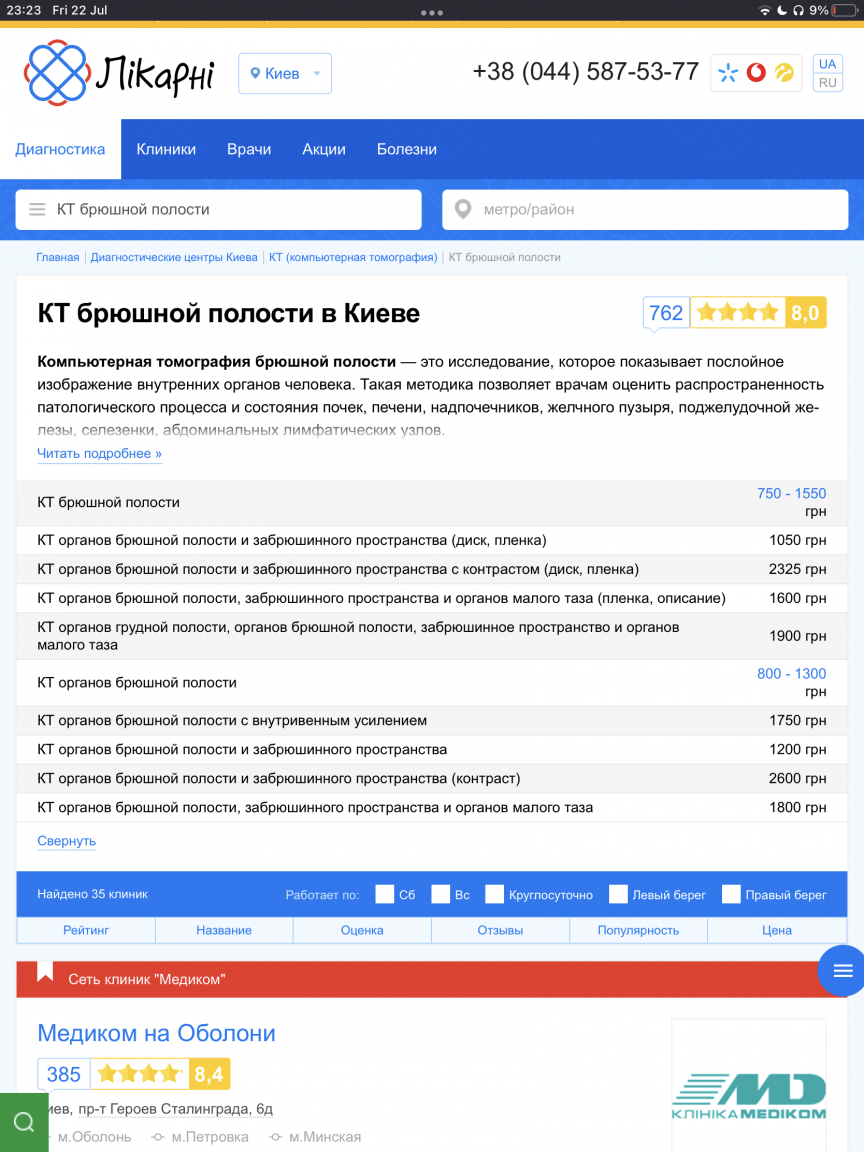Open the Киев city dropdown
Viewport: 864px width, 1152px height.
coord(285,73)
